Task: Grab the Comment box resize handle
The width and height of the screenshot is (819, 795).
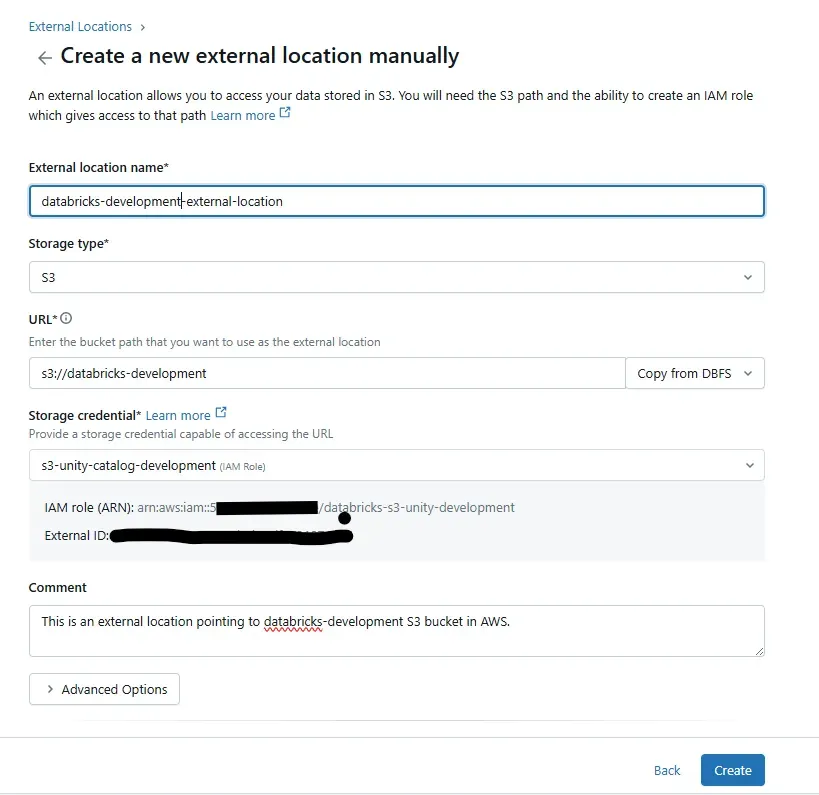Action: (759, 650)
